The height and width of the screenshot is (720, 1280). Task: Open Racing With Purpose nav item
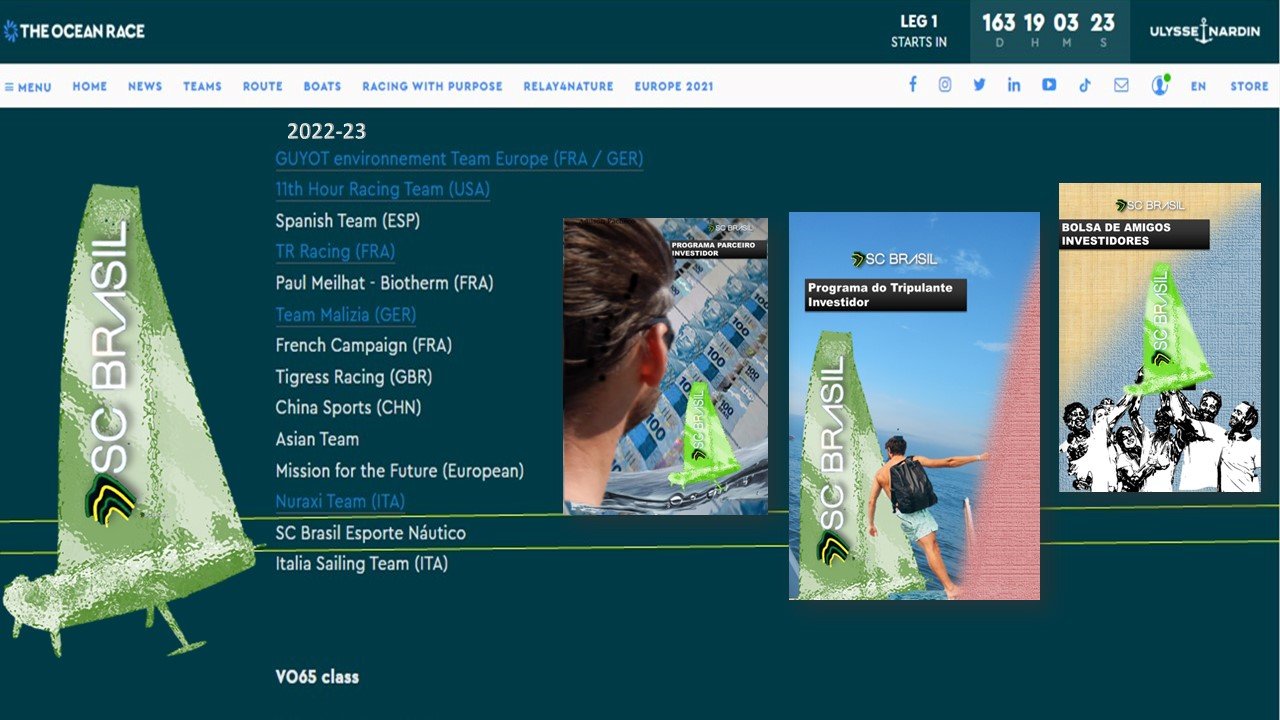432,87
